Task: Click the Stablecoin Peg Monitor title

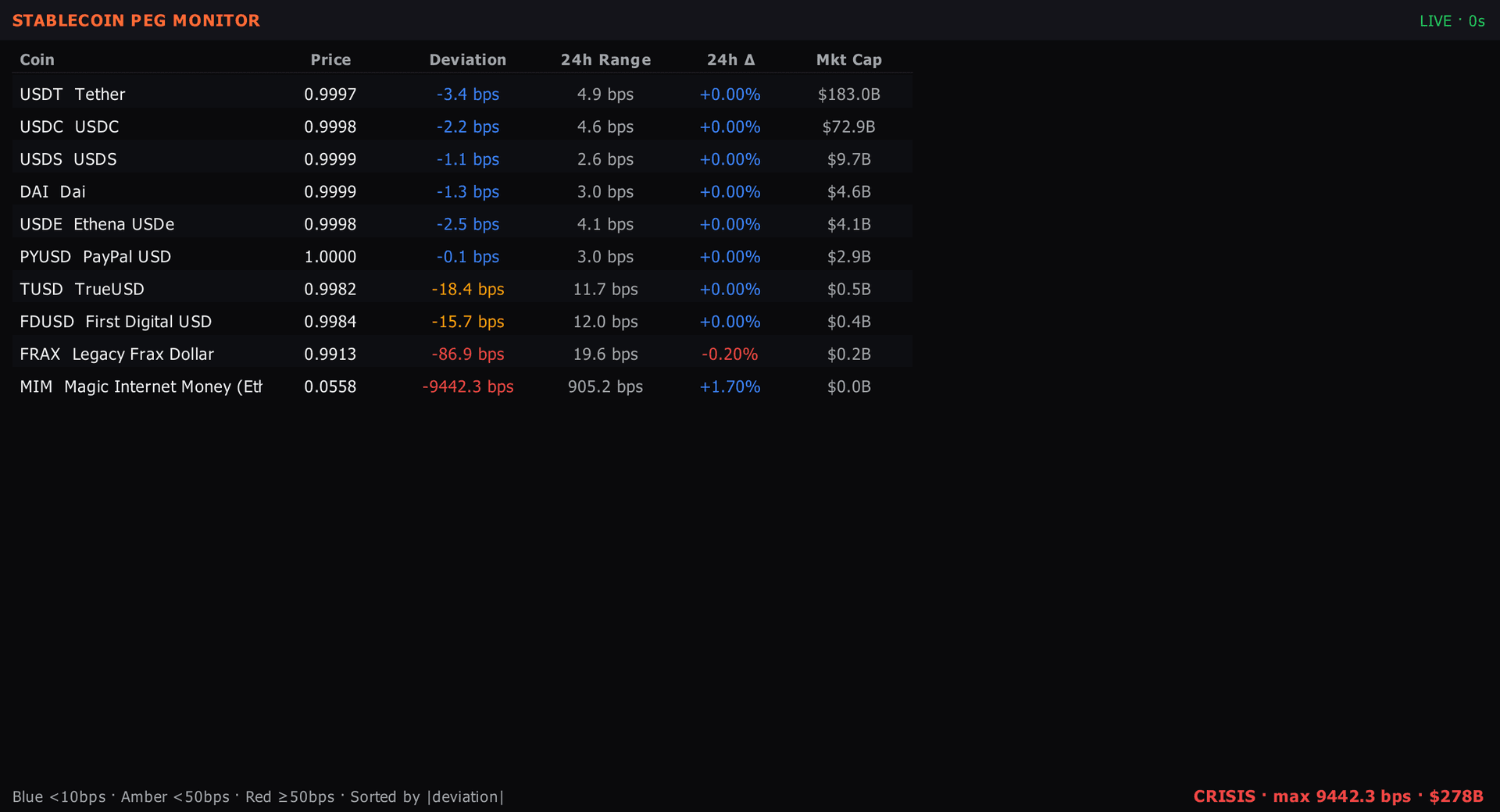Action: [136, 21]
